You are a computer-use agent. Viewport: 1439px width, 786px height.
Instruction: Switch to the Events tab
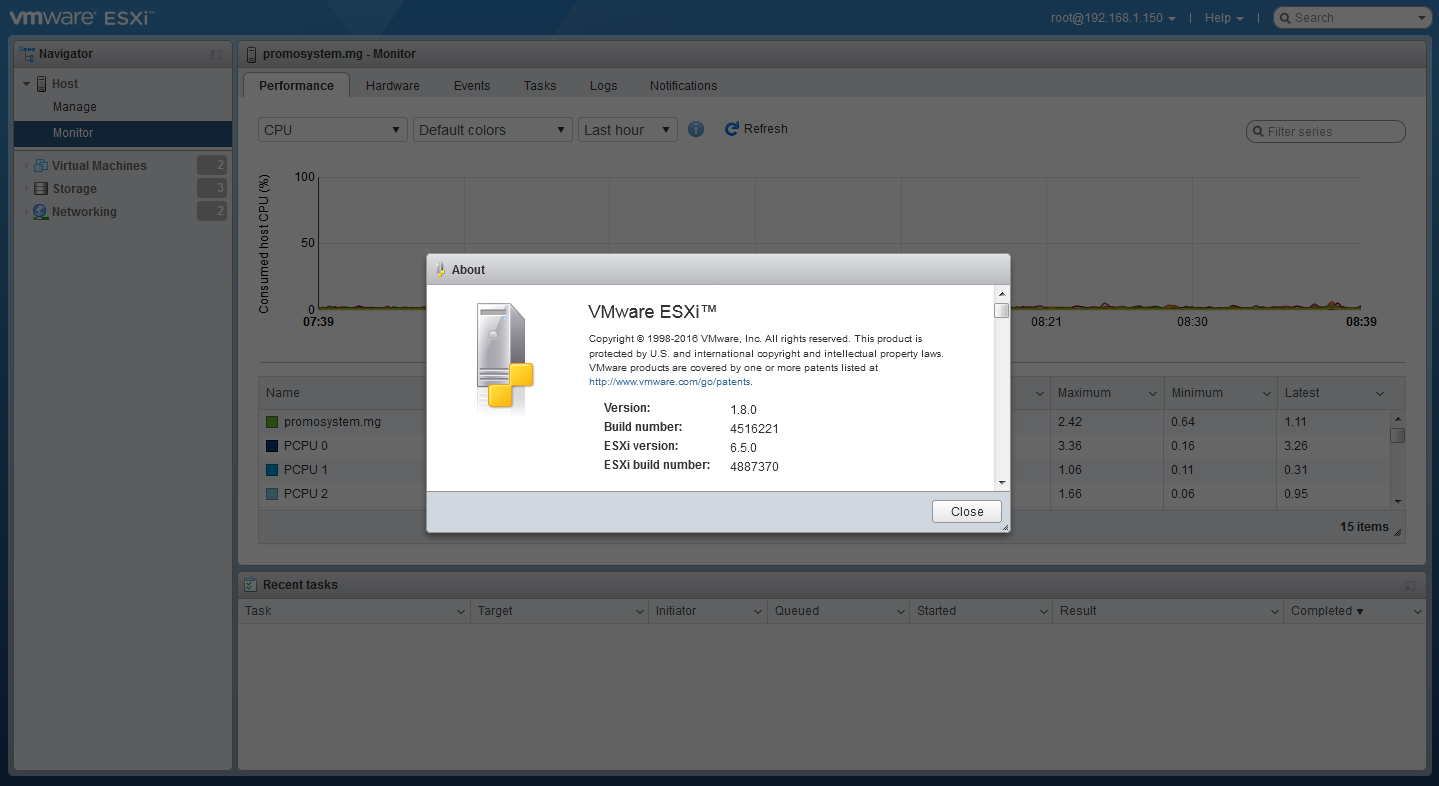[472, 86]
